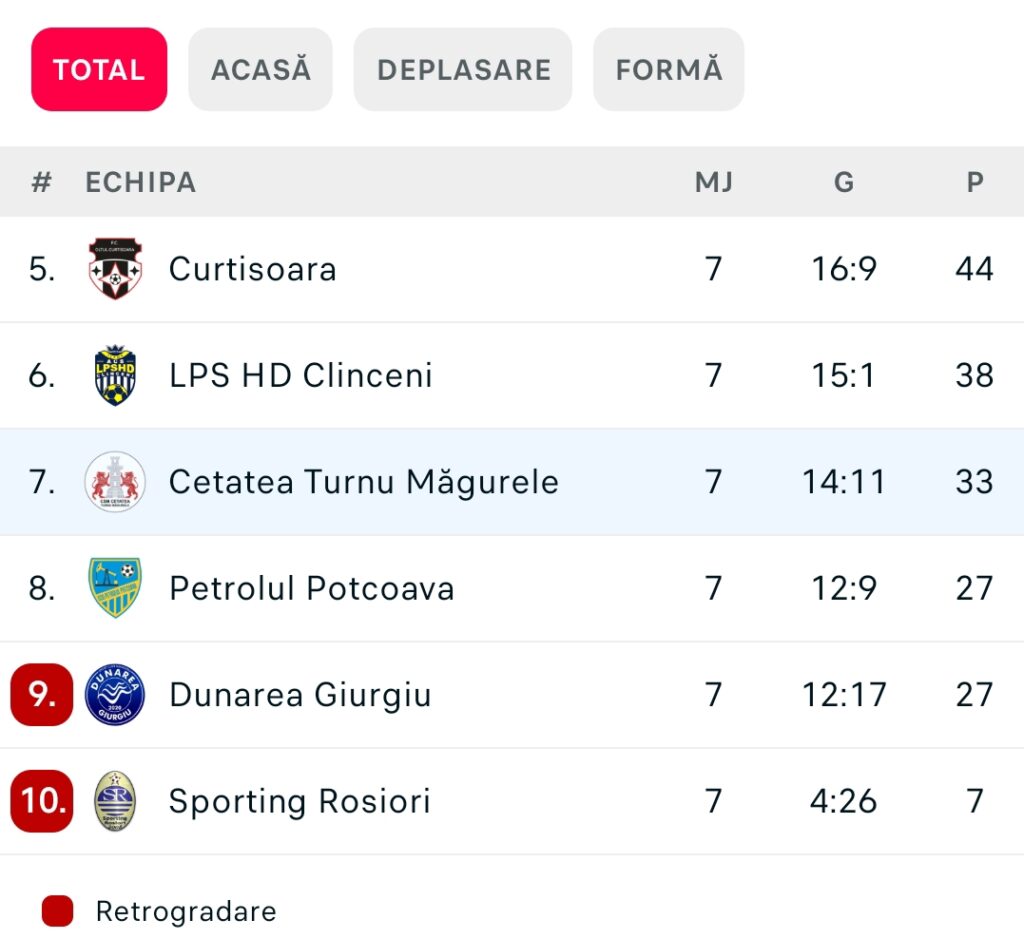Switch to the ACASĂ tab
This screenshot has width=1024, height=939.
(261, 69)
